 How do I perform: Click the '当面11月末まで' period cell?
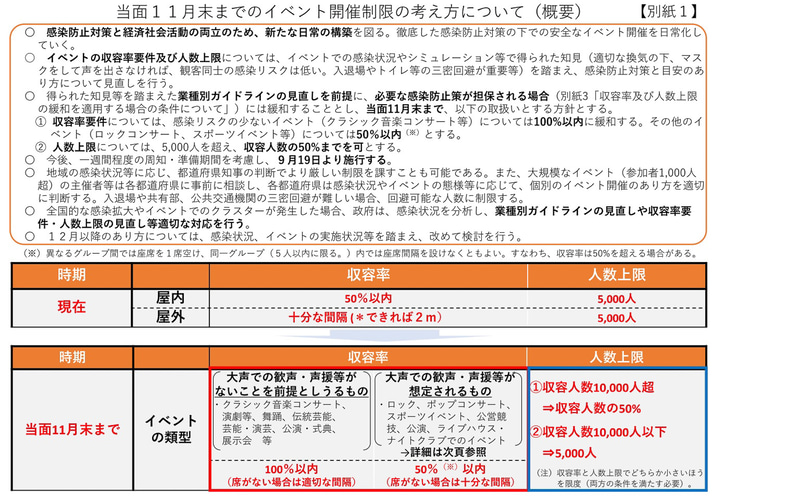(72, 430)
